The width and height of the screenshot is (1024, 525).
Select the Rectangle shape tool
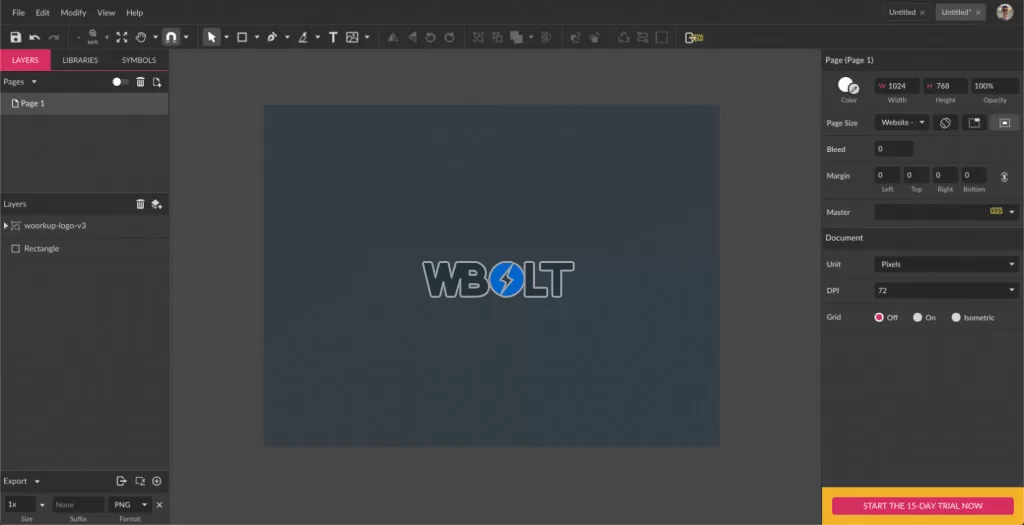tap(242, 37)
